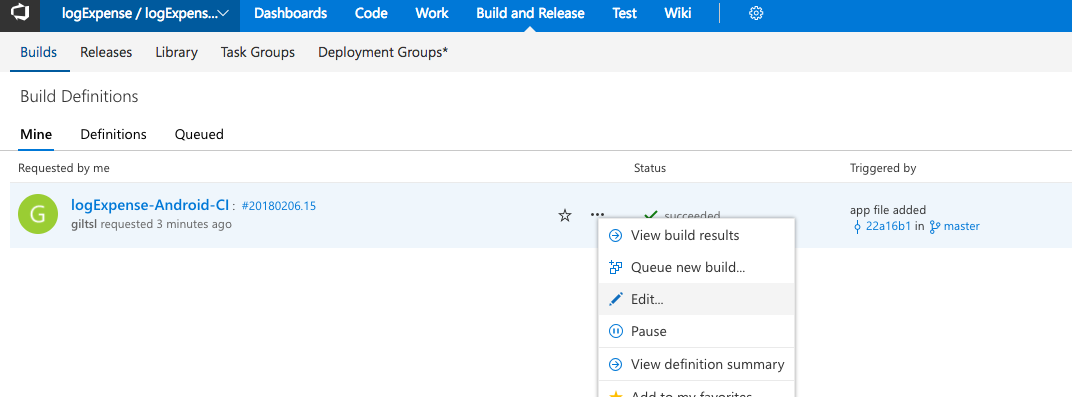
Task: Switch to the Deployment Groups* sub-tab
Action: pyautogui.click(x=383, y=52)
